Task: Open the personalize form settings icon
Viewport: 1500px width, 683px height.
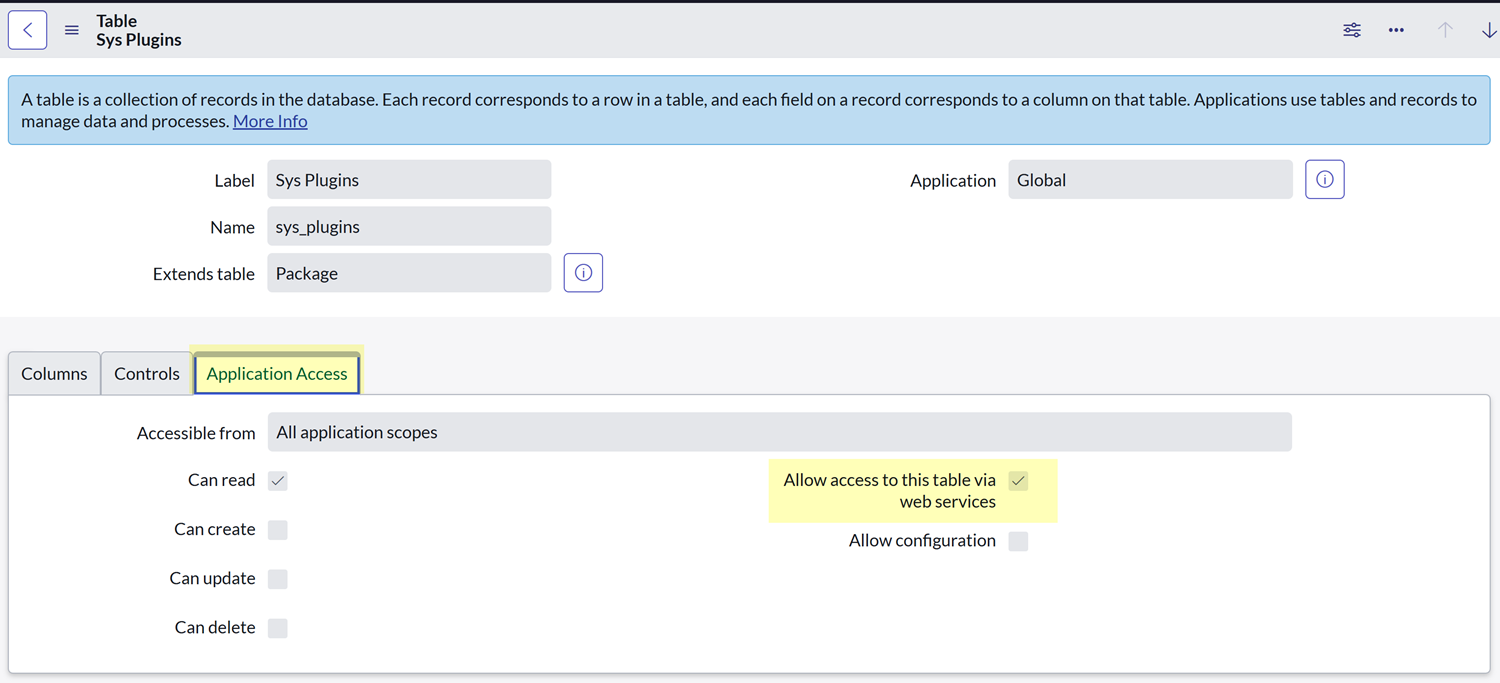Action: [1352, 30]
